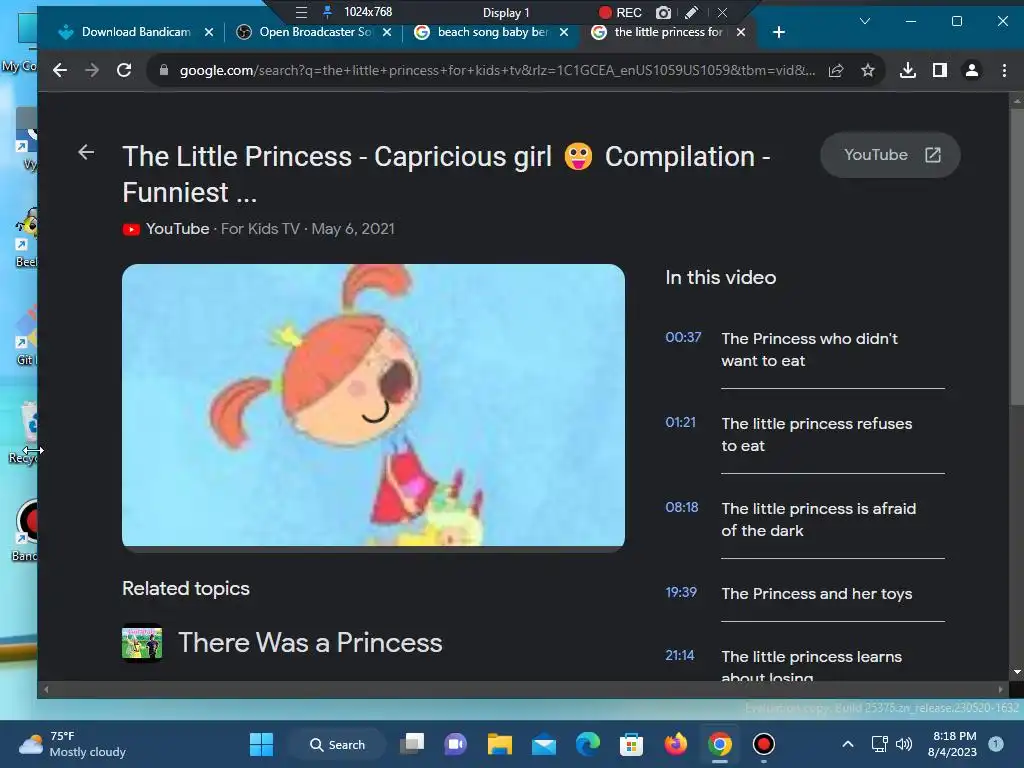Image resolution: width=1024 pixels, height=768 pixels.
Task: Open the weather widget 75°F Mostly cloudy
Action: (72, 744)
